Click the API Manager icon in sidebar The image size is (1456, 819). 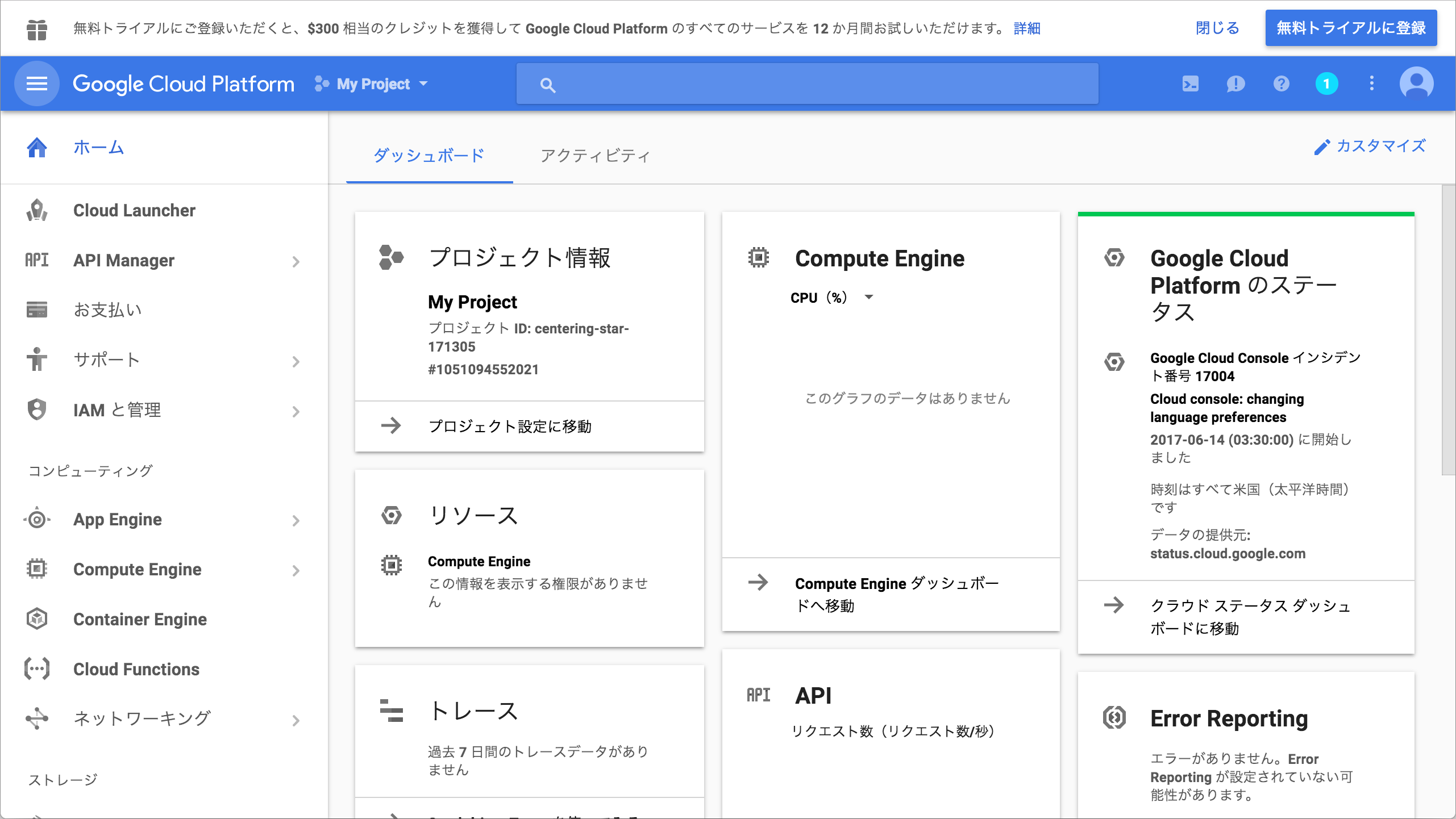[37, 260]
